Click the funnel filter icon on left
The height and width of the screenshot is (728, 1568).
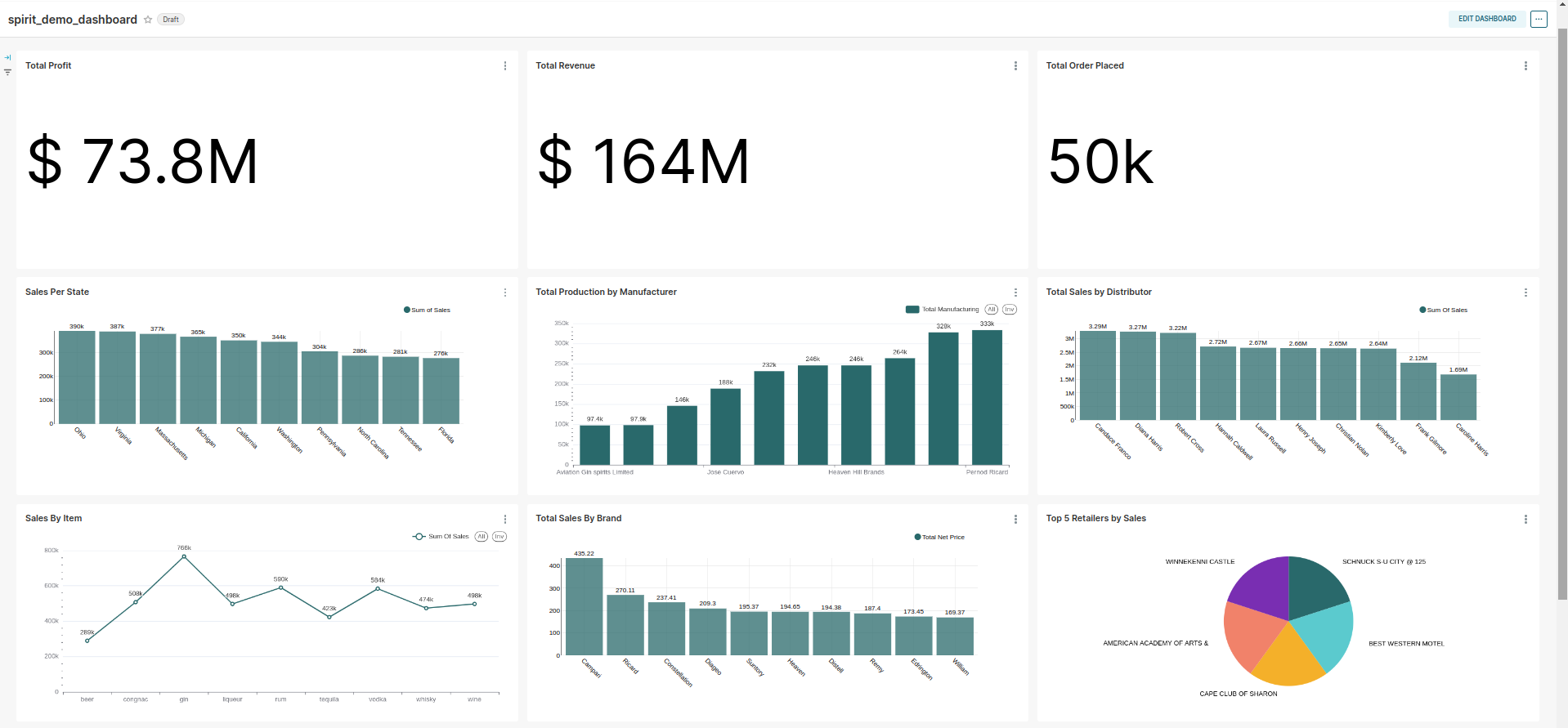tap(7, 72)
